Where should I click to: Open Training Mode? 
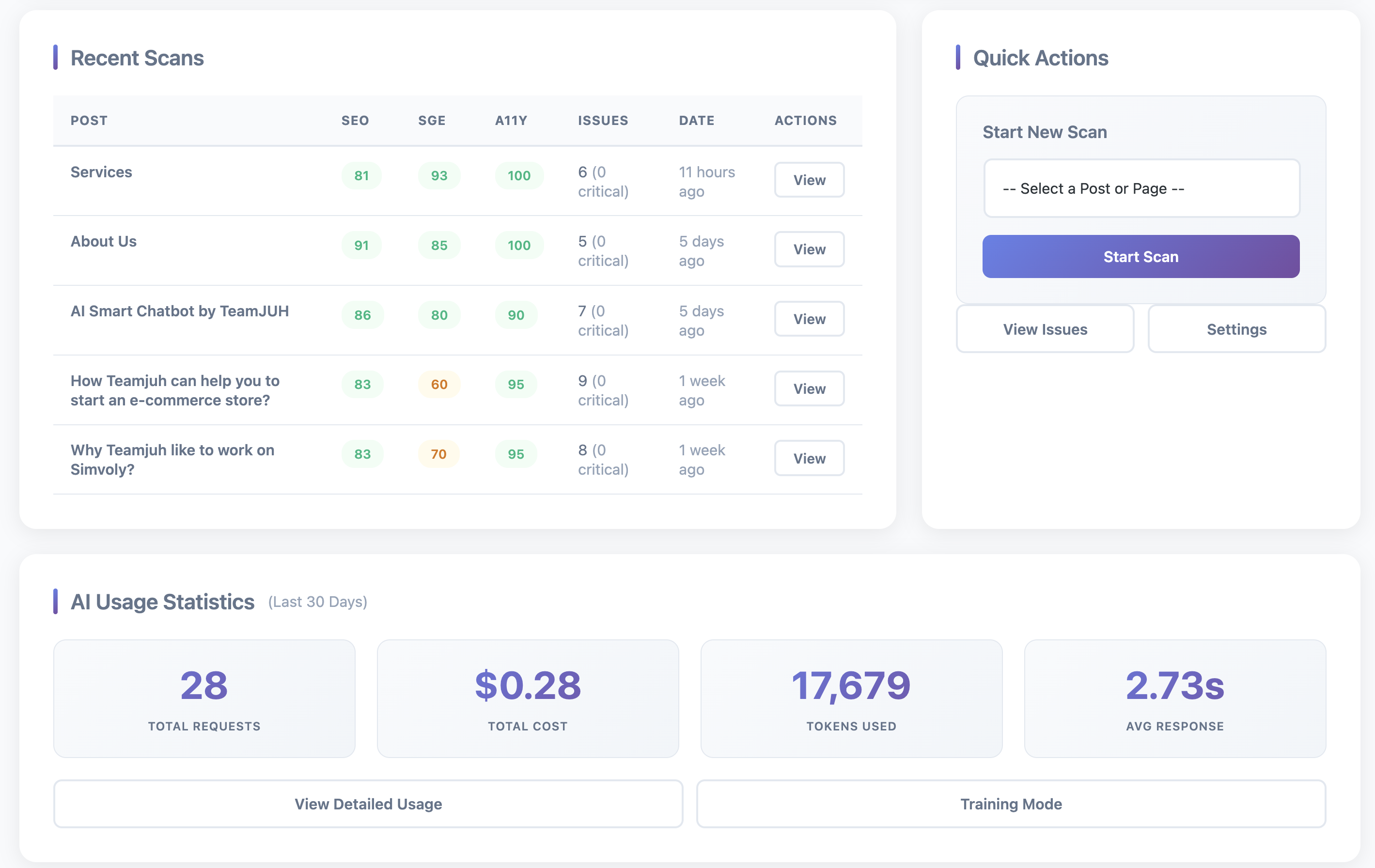pos(1011,804)
